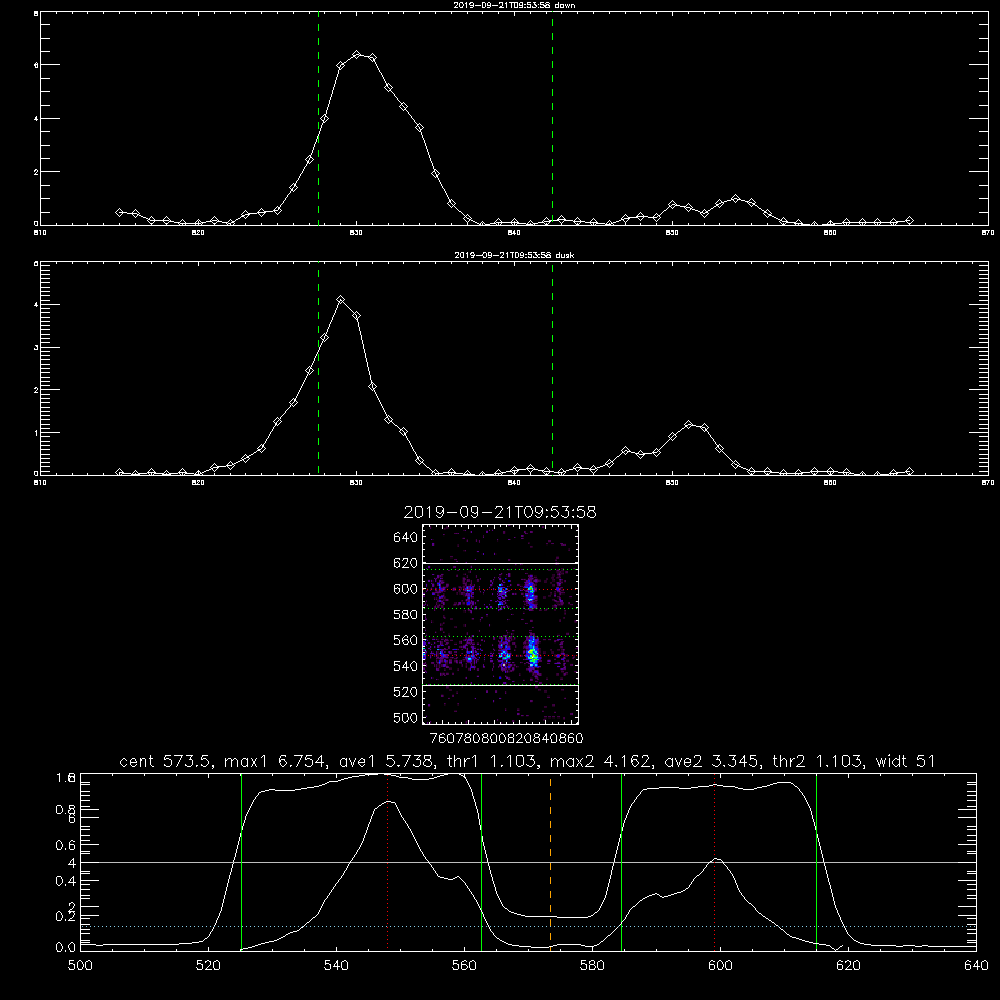Select the 'max2 4.162' value
The width and height of the screenshot is (1000, 1000).
click(x=600, y=761)
